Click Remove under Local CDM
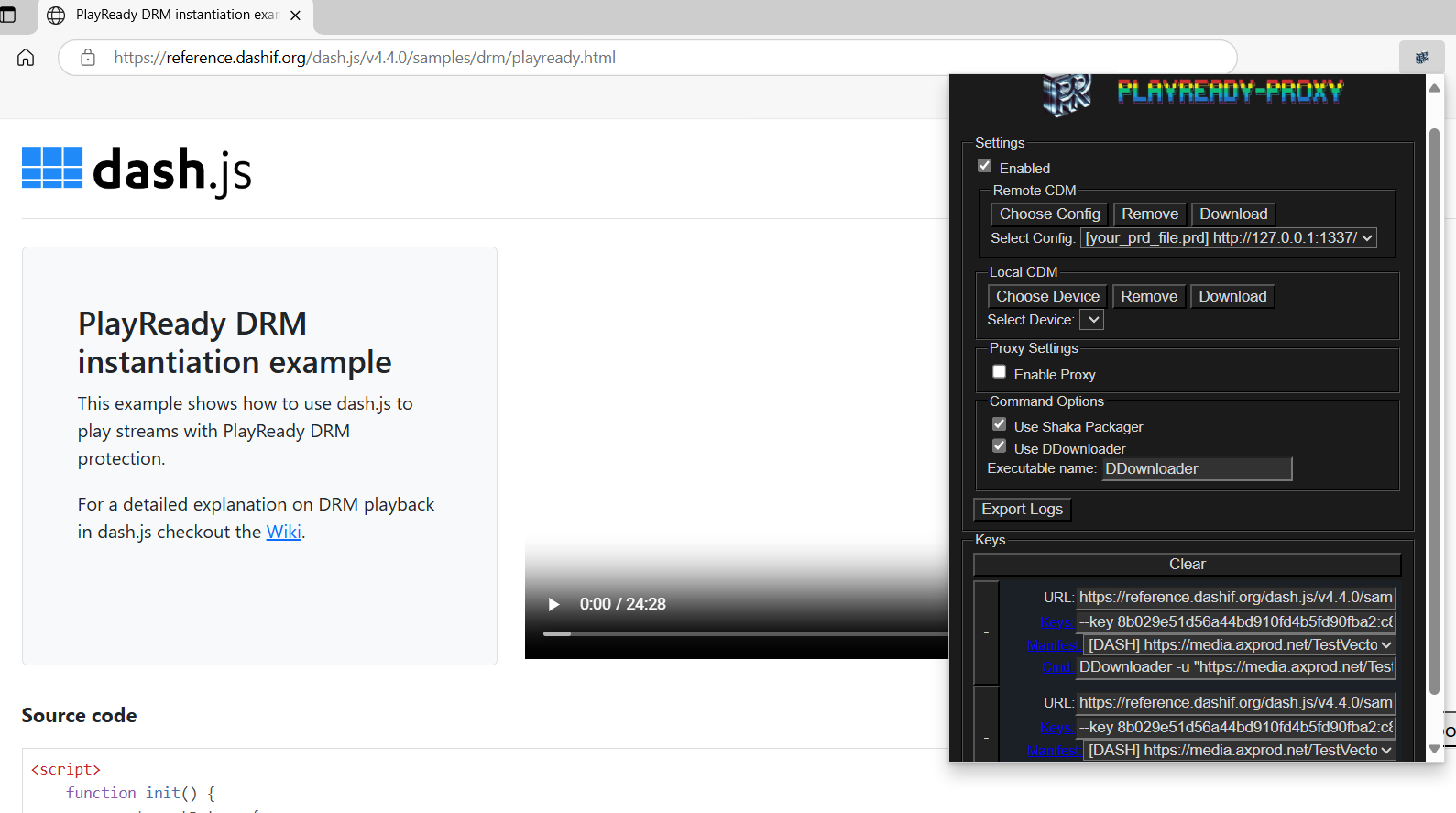This screenshot has width=1456, height=813. [1149, 297]
